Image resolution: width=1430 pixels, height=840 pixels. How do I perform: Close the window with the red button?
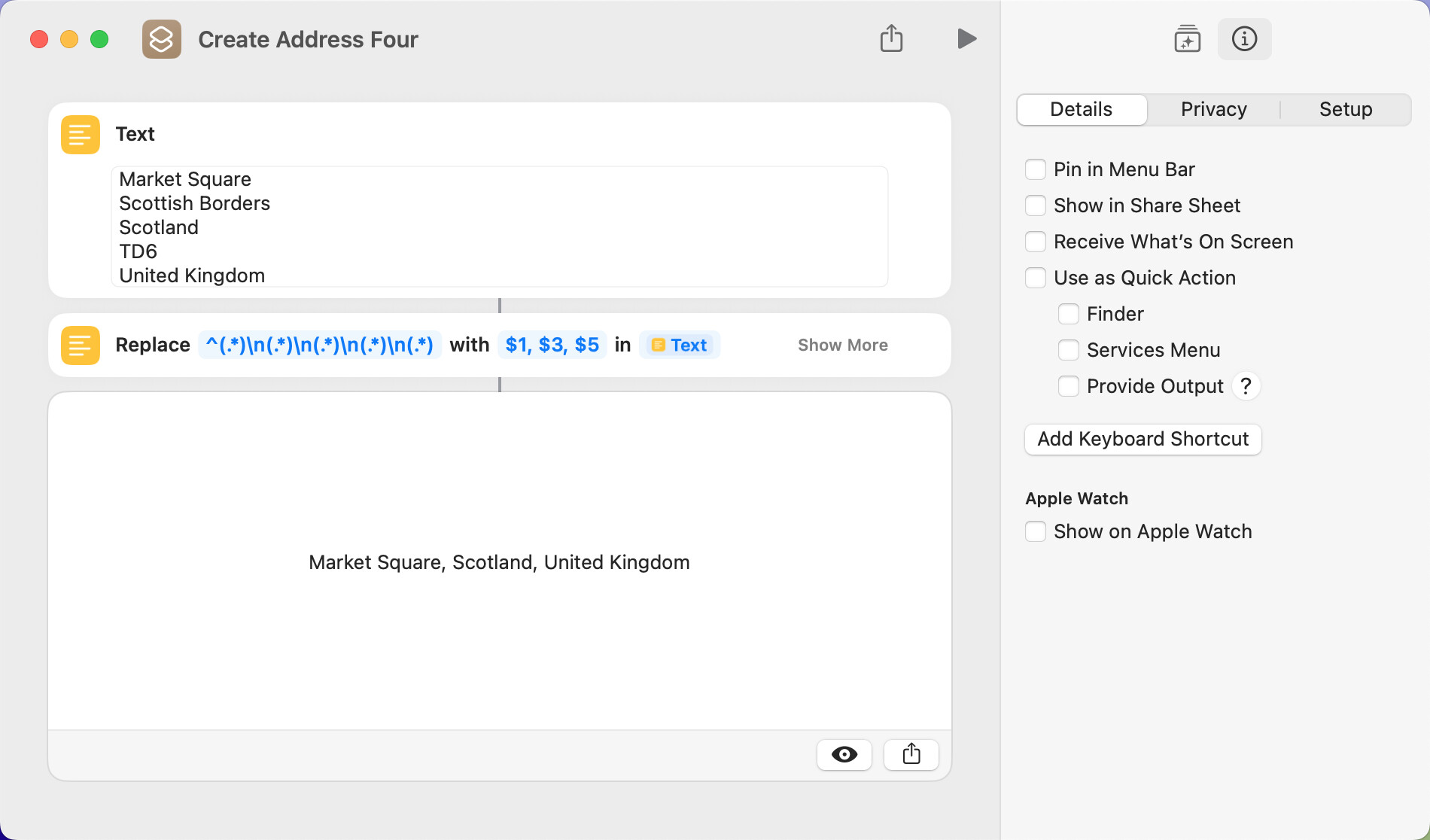click(x=39, y=39)
